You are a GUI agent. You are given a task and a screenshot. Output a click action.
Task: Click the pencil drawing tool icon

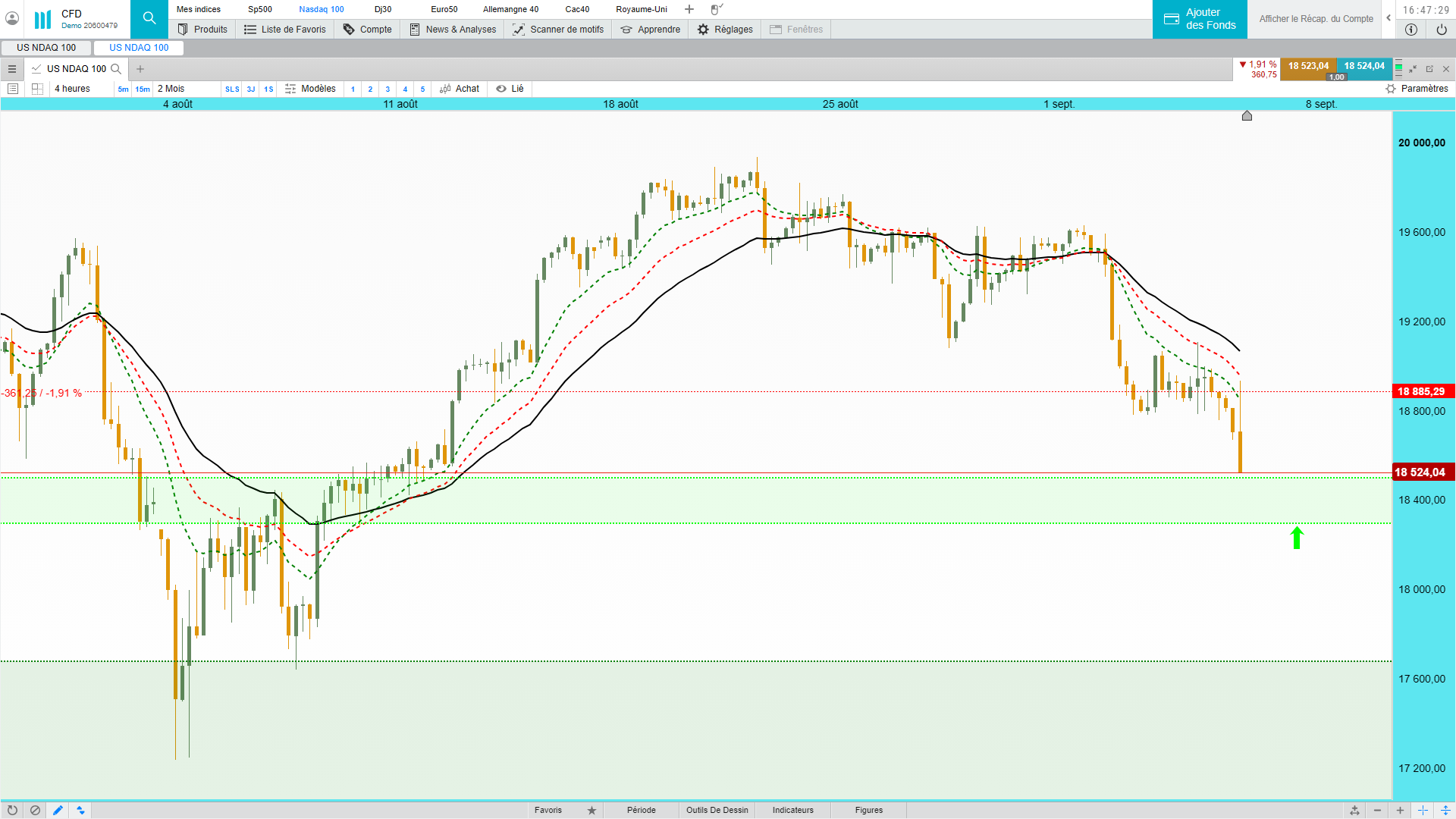point(58,810)
